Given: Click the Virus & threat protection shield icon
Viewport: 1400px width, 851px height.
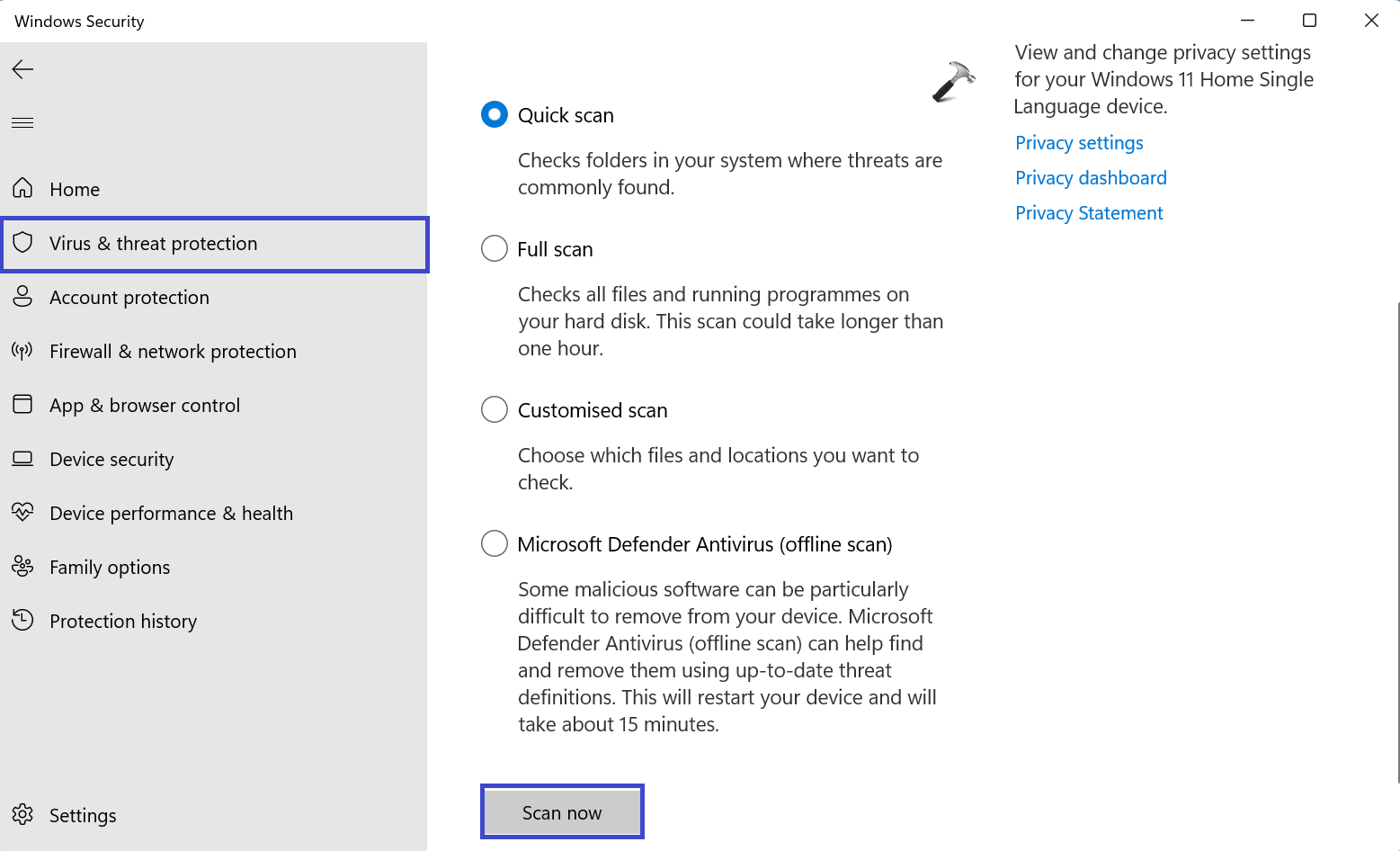Looking at the screenshot, I should (x=22, y=243).
